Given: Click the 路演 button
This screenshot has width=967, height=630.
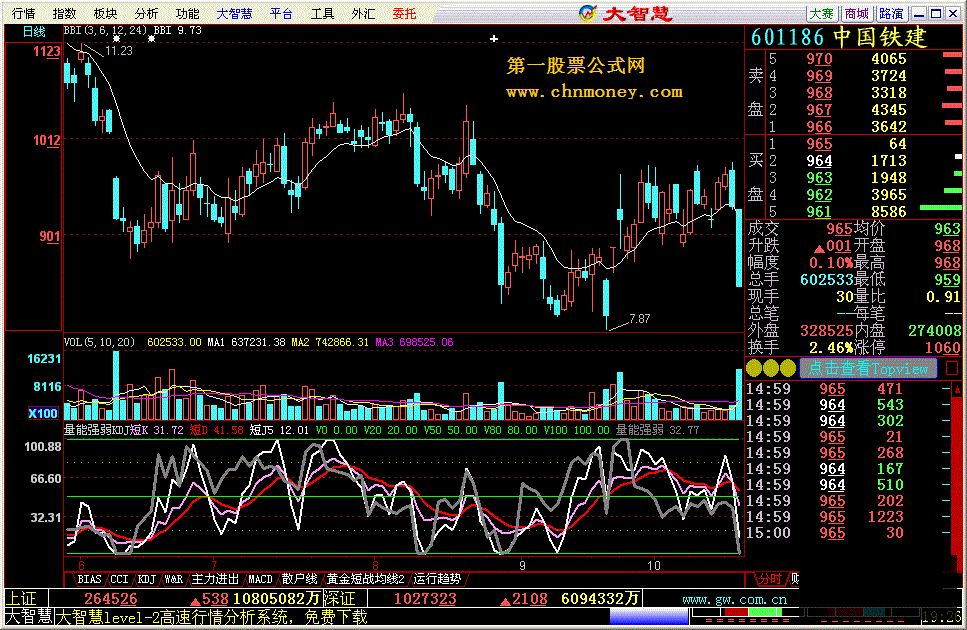Looking at the screenshot, I should [891, 14].
